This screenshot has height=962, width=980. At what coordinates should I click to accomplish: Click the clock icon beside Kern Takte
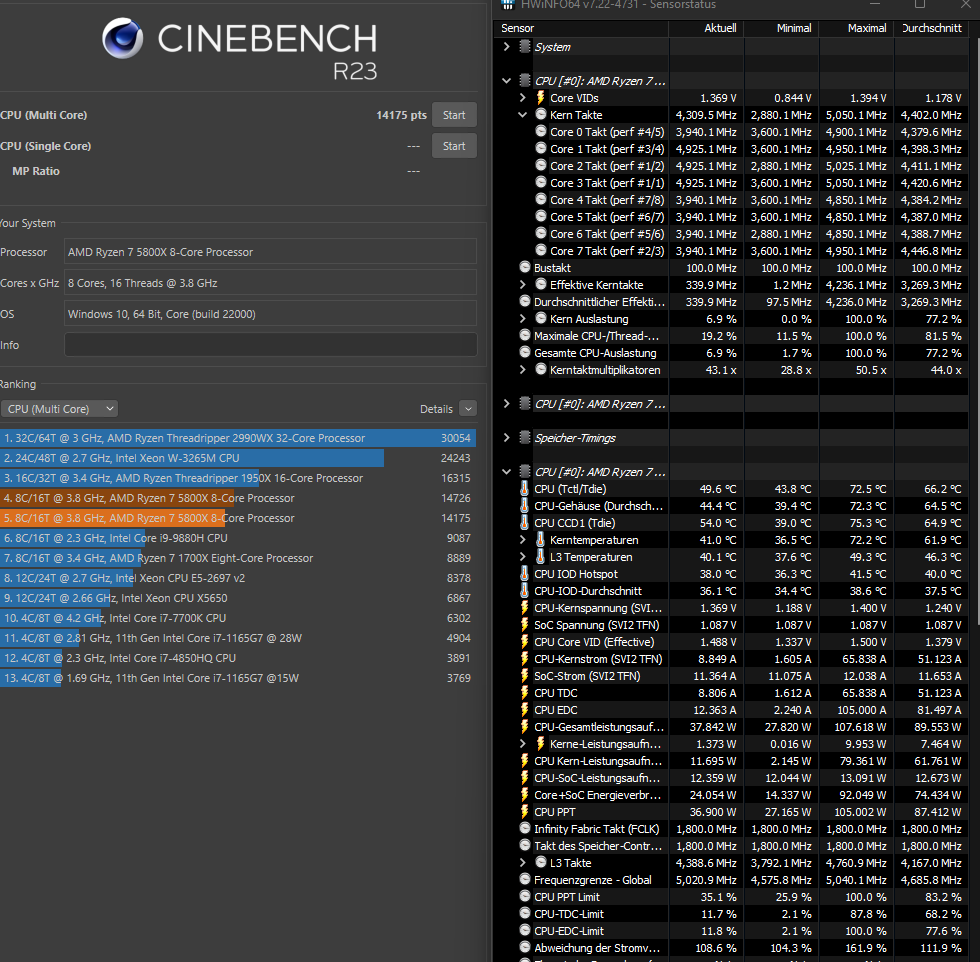tap(541, 114)
